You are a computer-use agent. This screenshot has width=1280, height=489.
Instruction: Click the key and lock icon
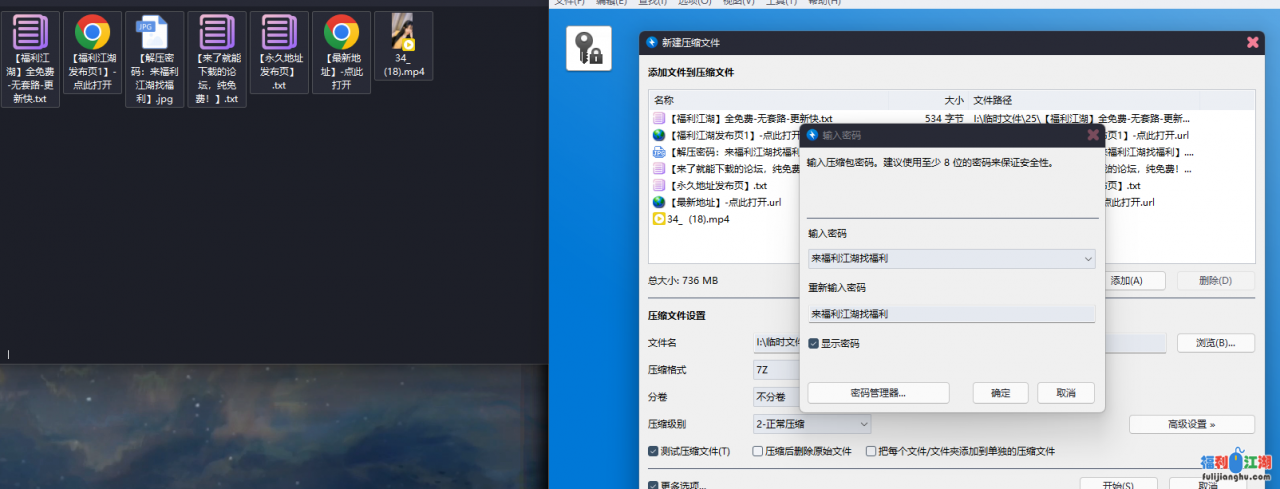[x=588, y=48]
